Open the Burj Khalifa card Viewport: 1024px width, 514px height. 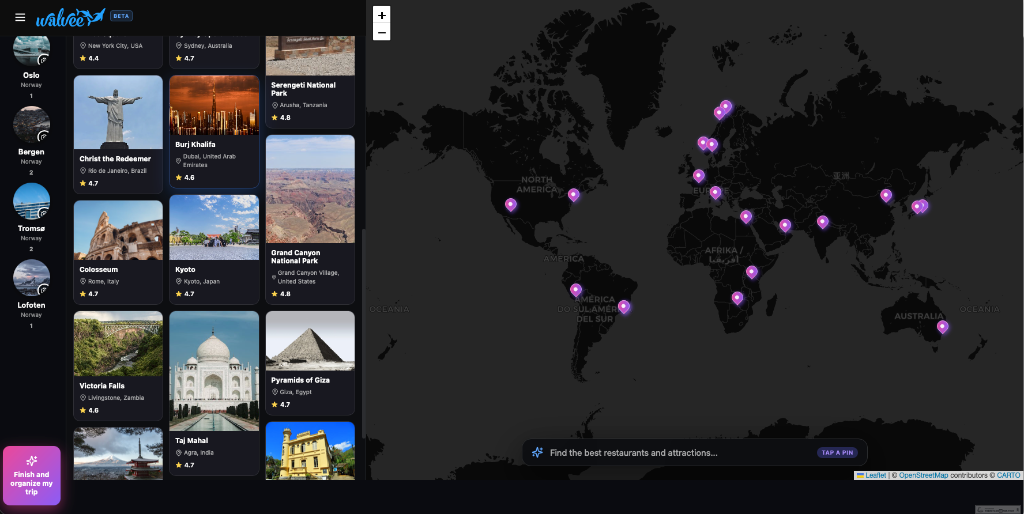click(214, 131)
